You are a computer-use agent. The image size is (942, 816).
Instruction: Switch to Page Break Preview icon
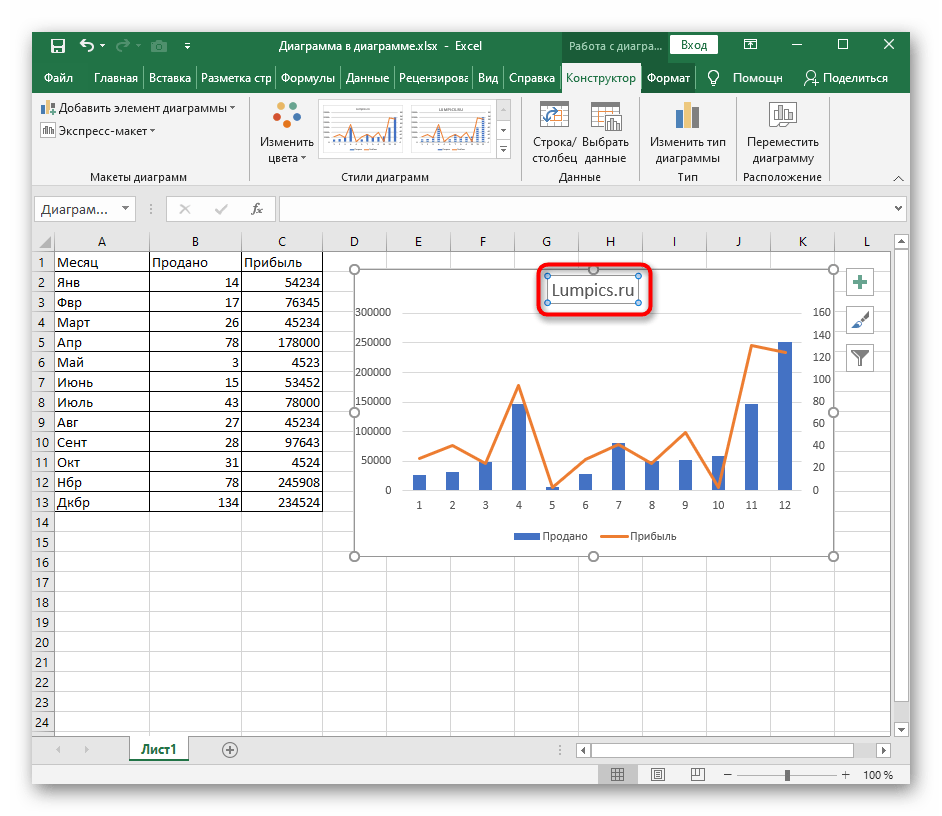coord(697,775)
